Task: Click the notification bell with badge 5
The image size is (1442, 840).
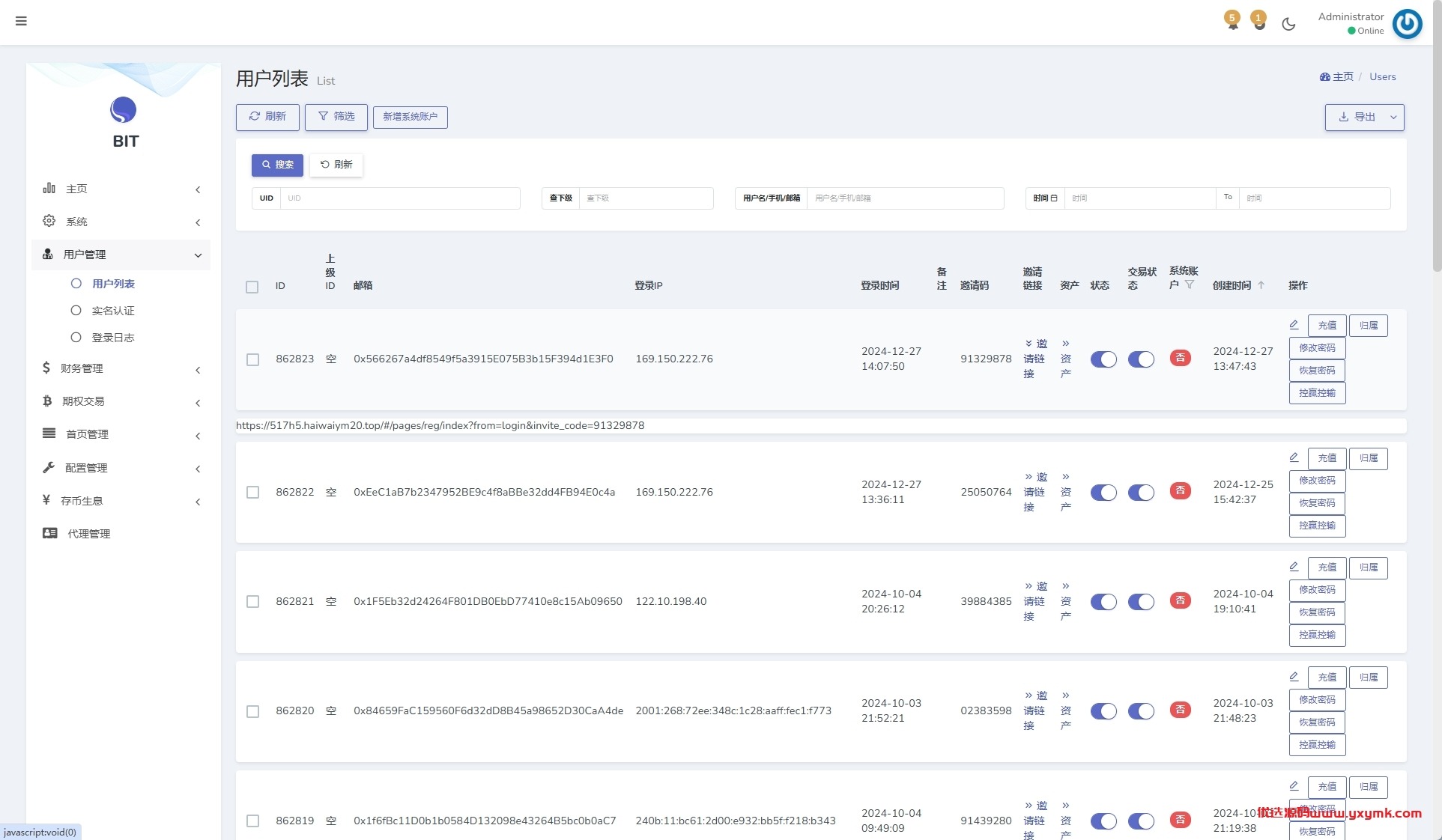Action: click(x=1232, y=21)
